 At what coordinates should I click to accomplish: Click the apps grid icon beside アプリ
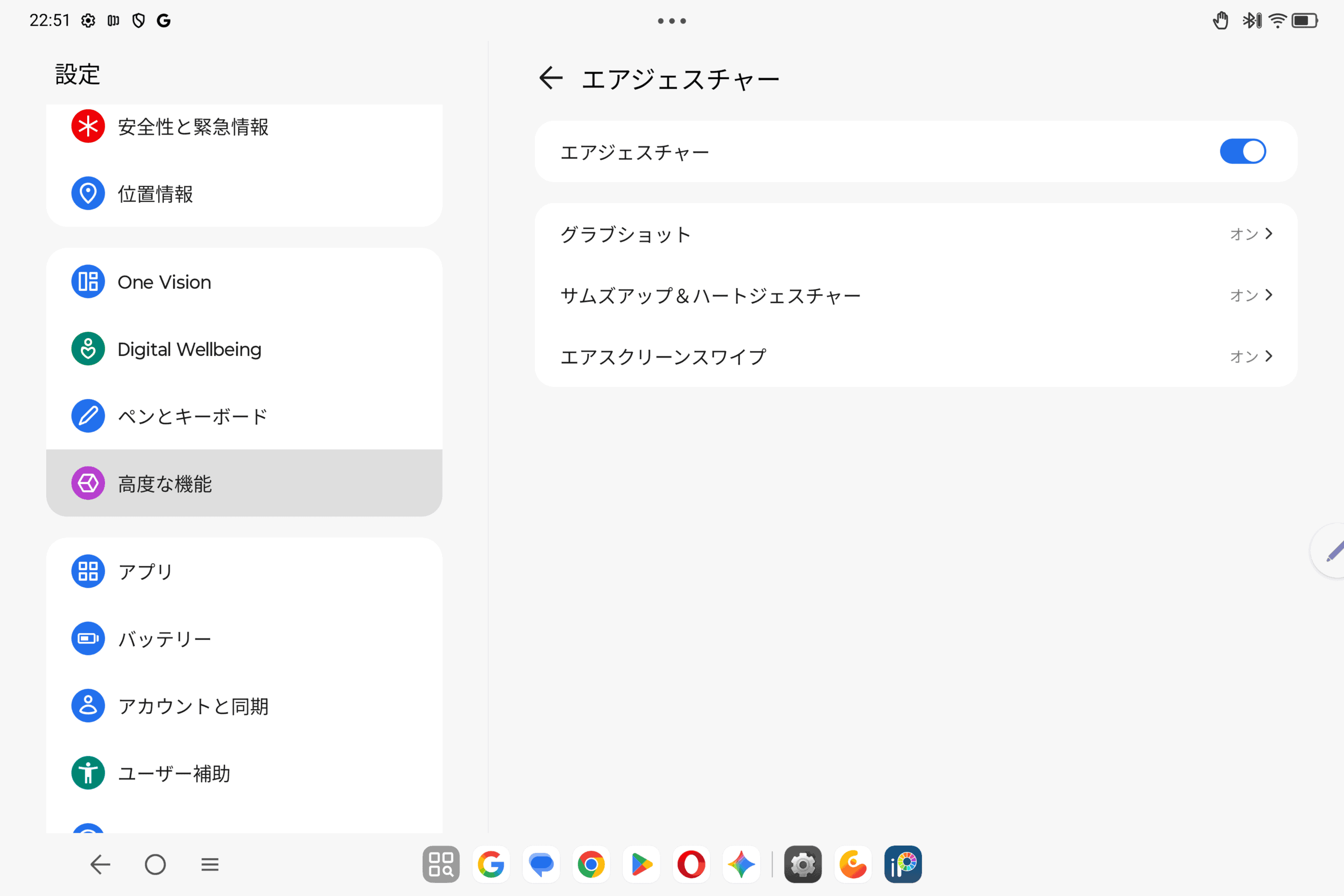[x=88, y=571]
